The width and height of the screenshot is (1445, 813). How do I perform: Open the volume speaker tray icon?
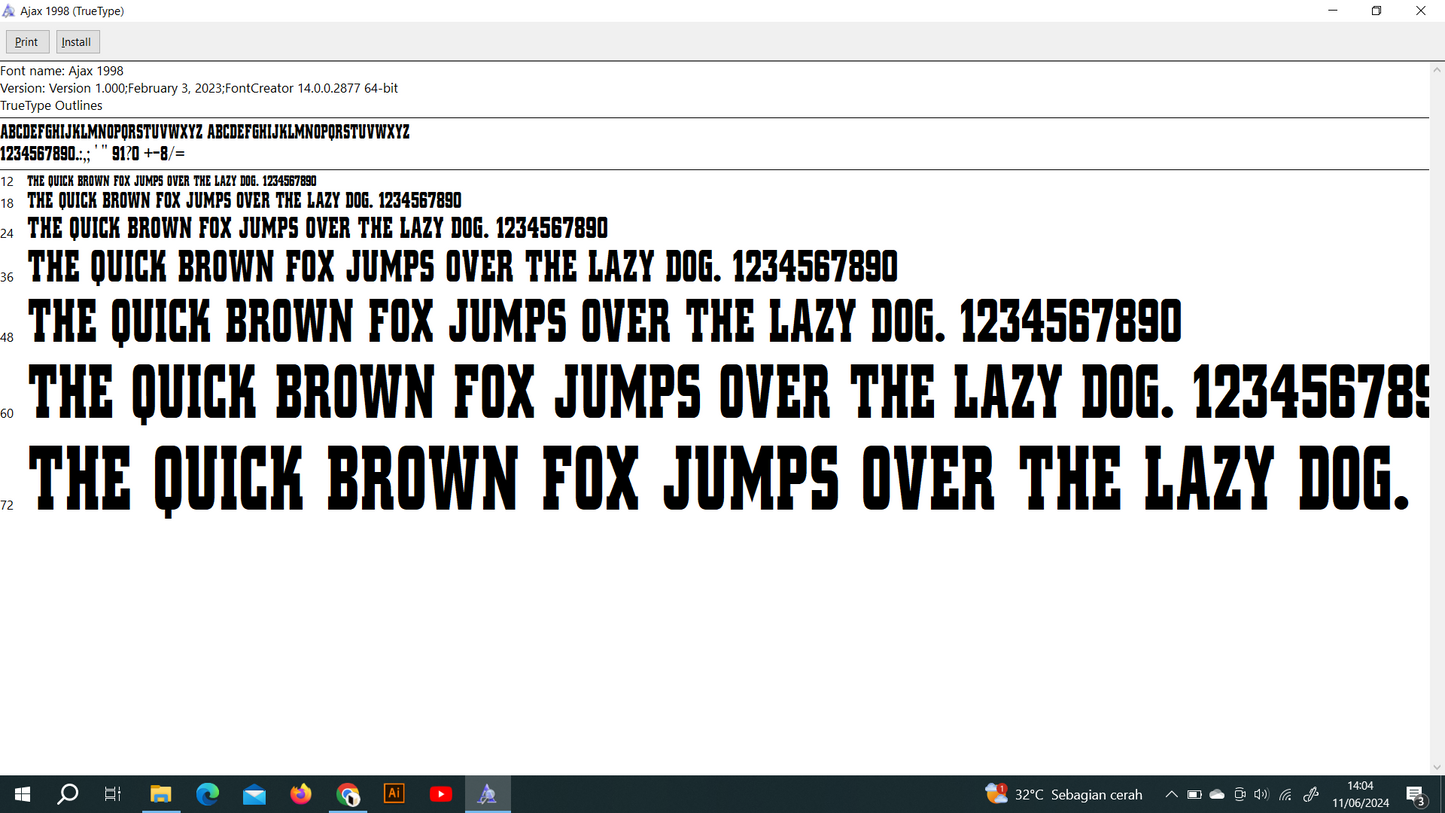point(1261,794)
